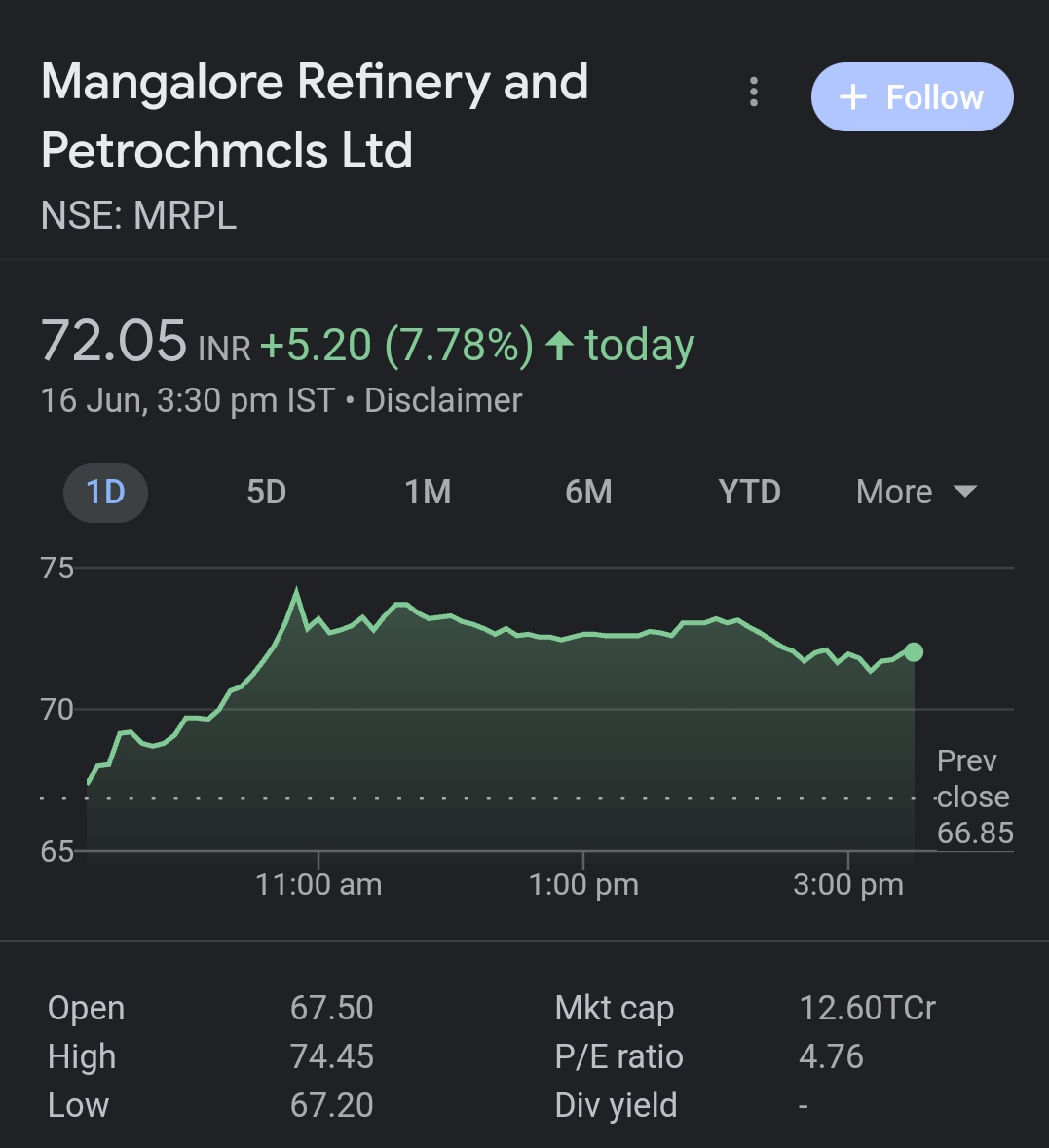Switch chart to 5D range

(x=266, y=493)
